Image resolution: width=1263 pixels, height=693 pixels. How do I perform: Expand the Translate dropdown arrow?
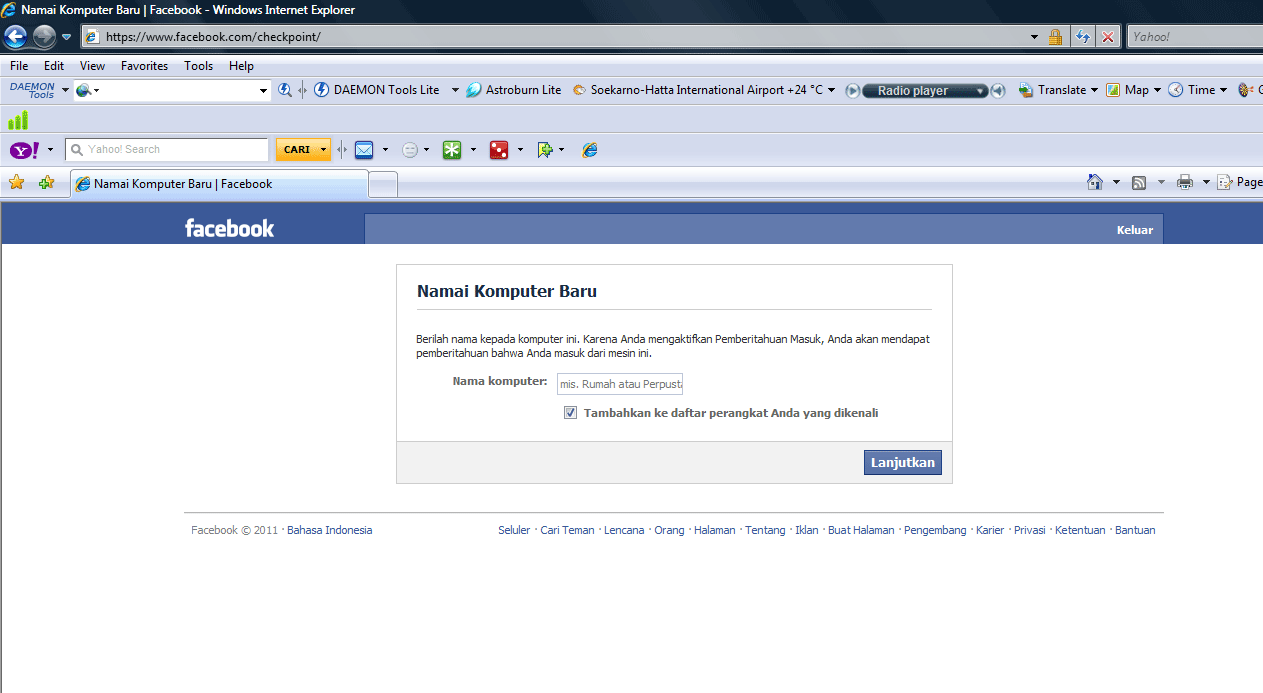click(x=1094, y=90)
